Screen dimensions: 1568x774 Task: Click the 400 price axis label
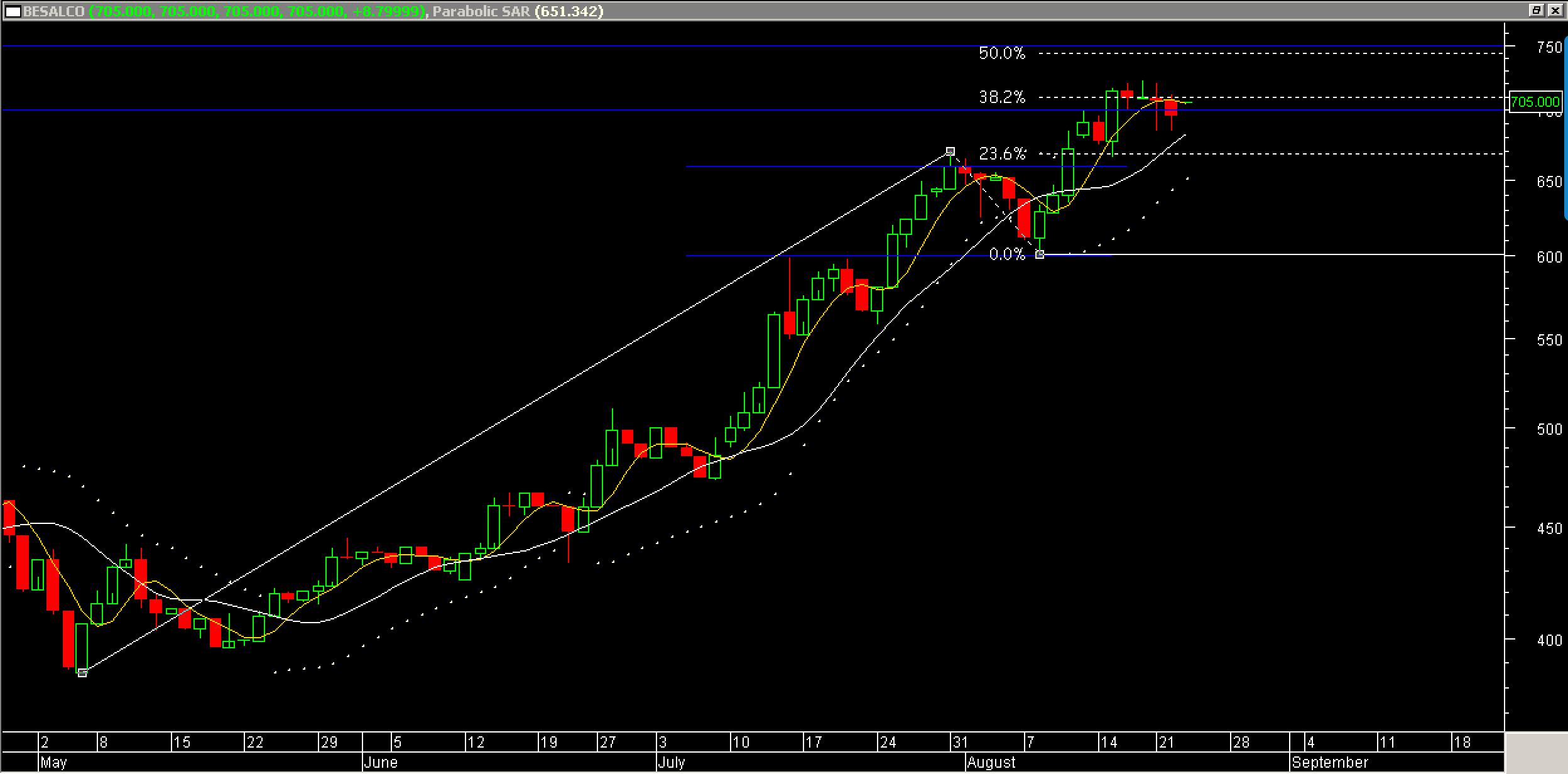tap(1549, 641)
